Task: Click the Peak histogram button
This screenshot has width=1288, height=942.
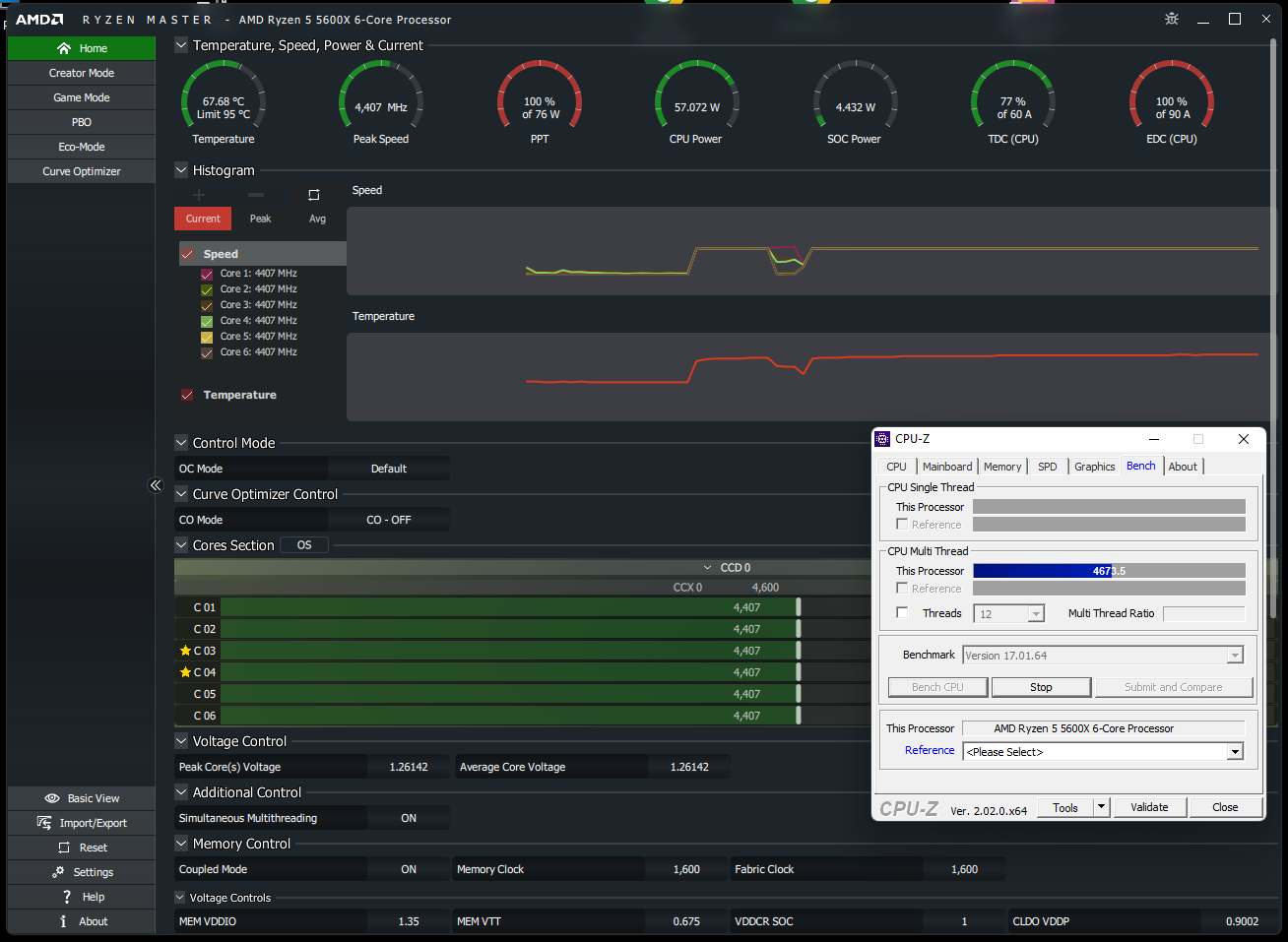Action: [260, 219]
